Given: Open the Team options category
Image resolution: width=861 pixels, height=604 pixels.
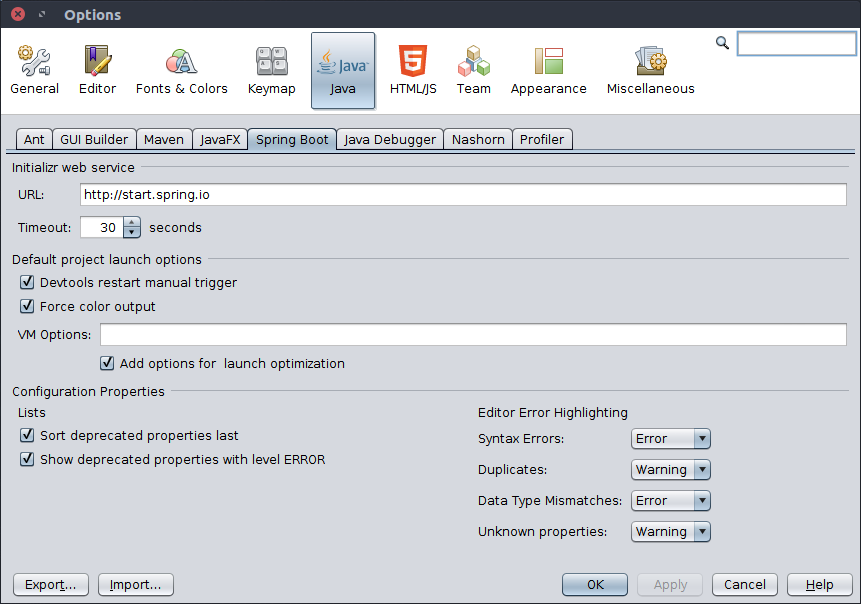Looking at the screenshot, I should tap(473, 70).
